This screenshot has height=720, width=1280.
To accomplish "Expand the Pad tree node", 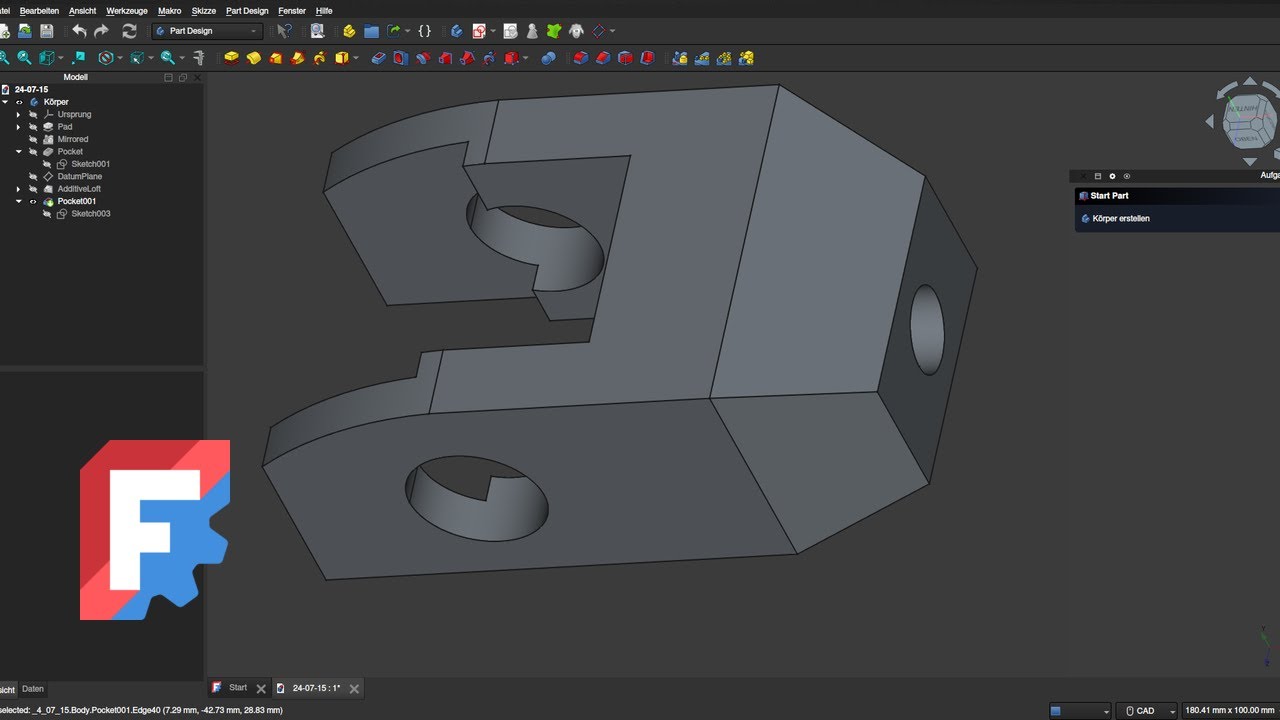I will (19, 127).
